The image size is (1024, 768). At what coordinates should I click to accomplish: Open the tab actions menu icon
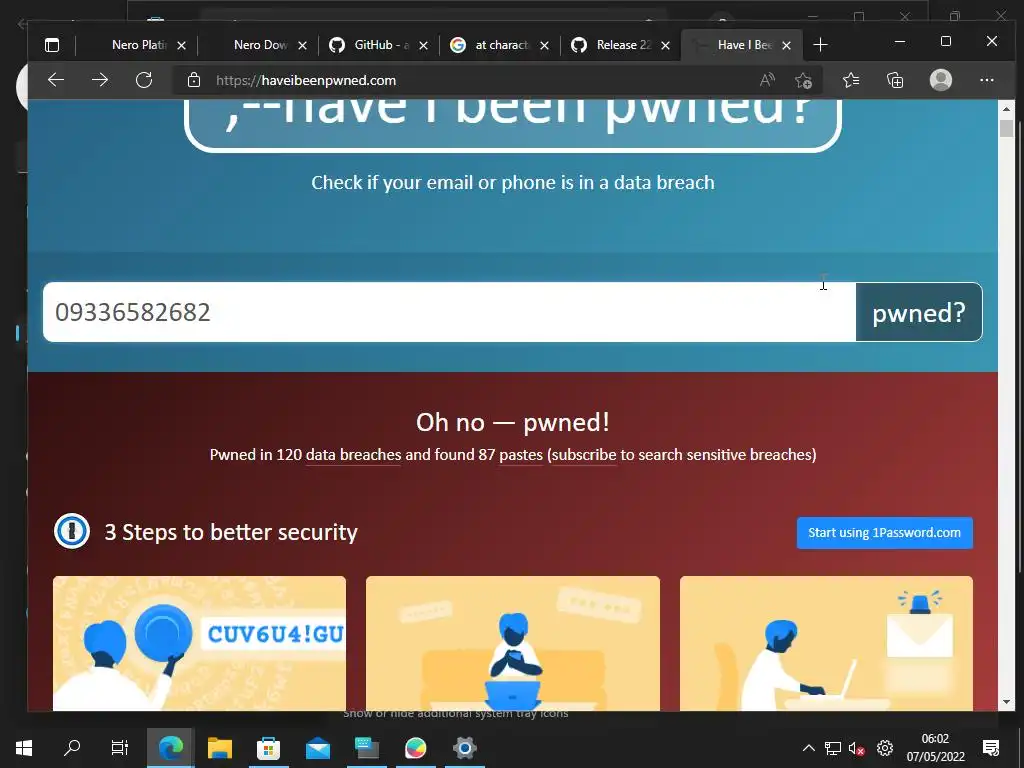coord(52,45)
